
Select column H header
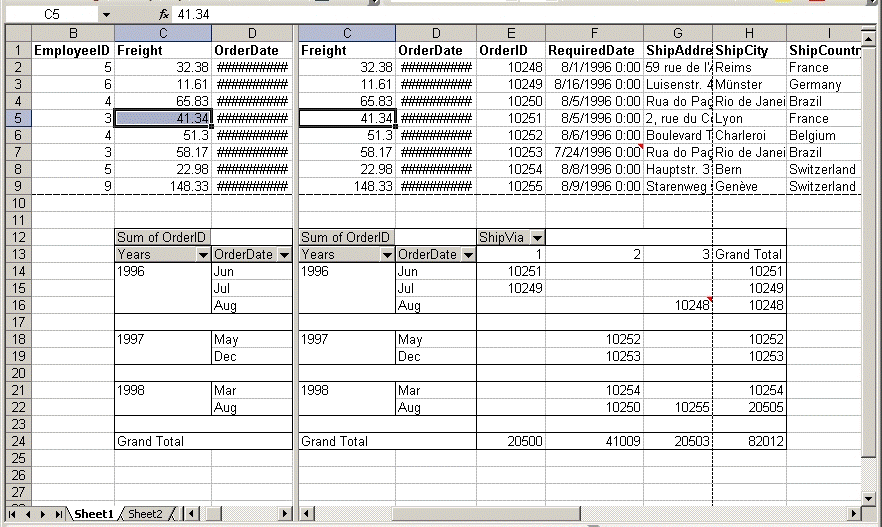click(749, 33)
